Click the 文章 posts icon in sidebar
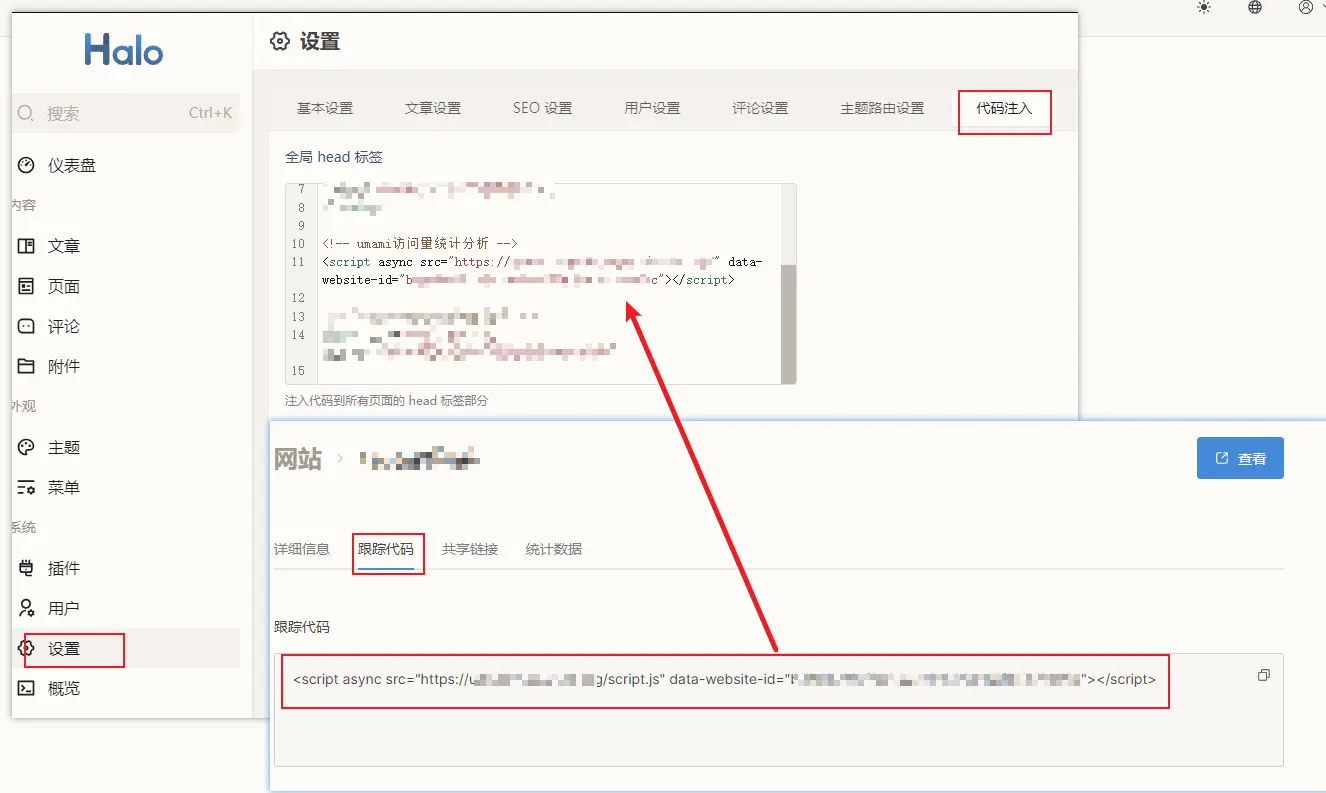Image resolution: width=1326 pixels, height=793 pixels. click(x=27, y=246)
